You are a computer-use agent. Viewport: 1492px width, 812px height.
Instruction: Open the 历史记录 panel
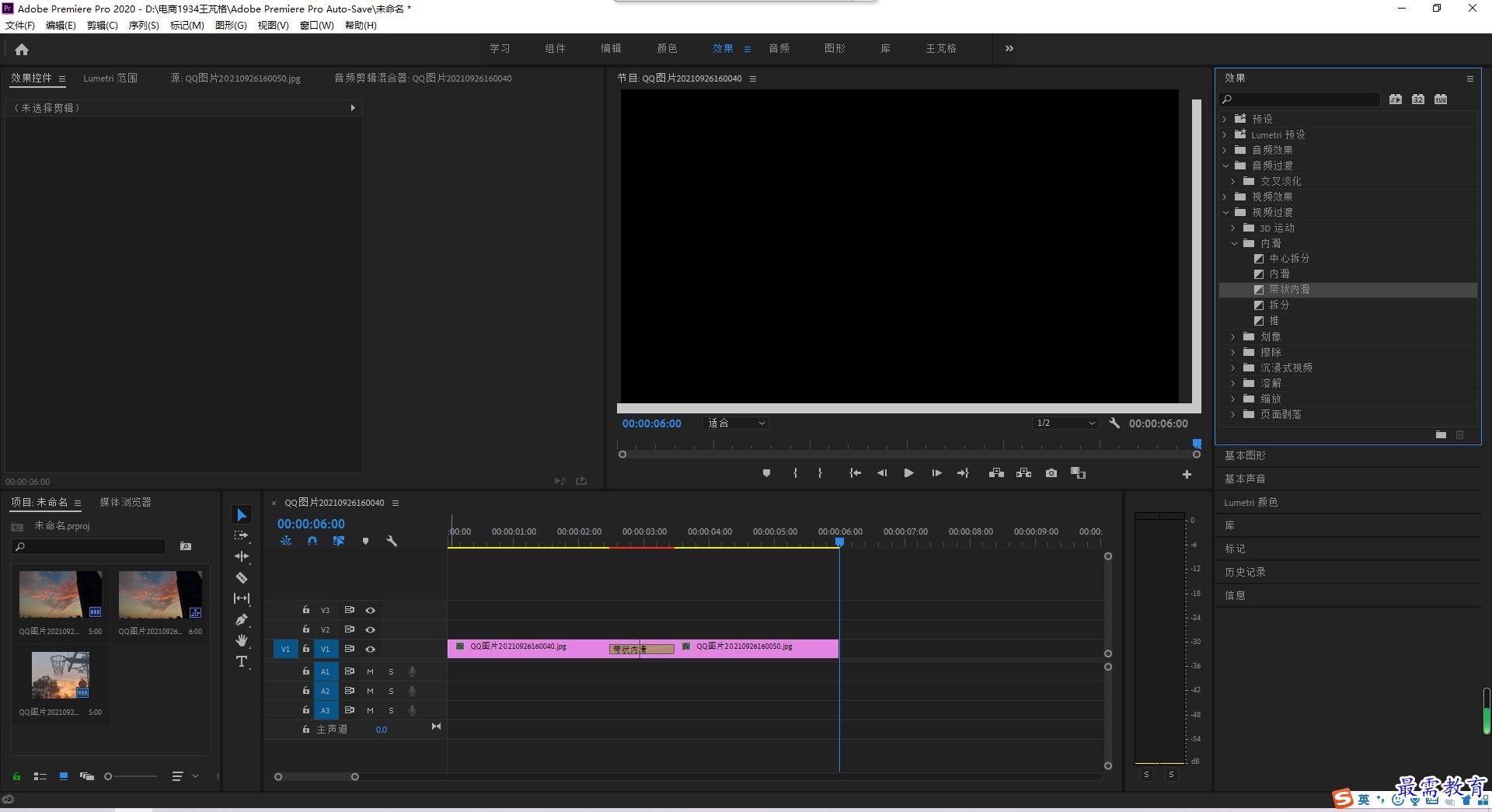pos(1245,572)
